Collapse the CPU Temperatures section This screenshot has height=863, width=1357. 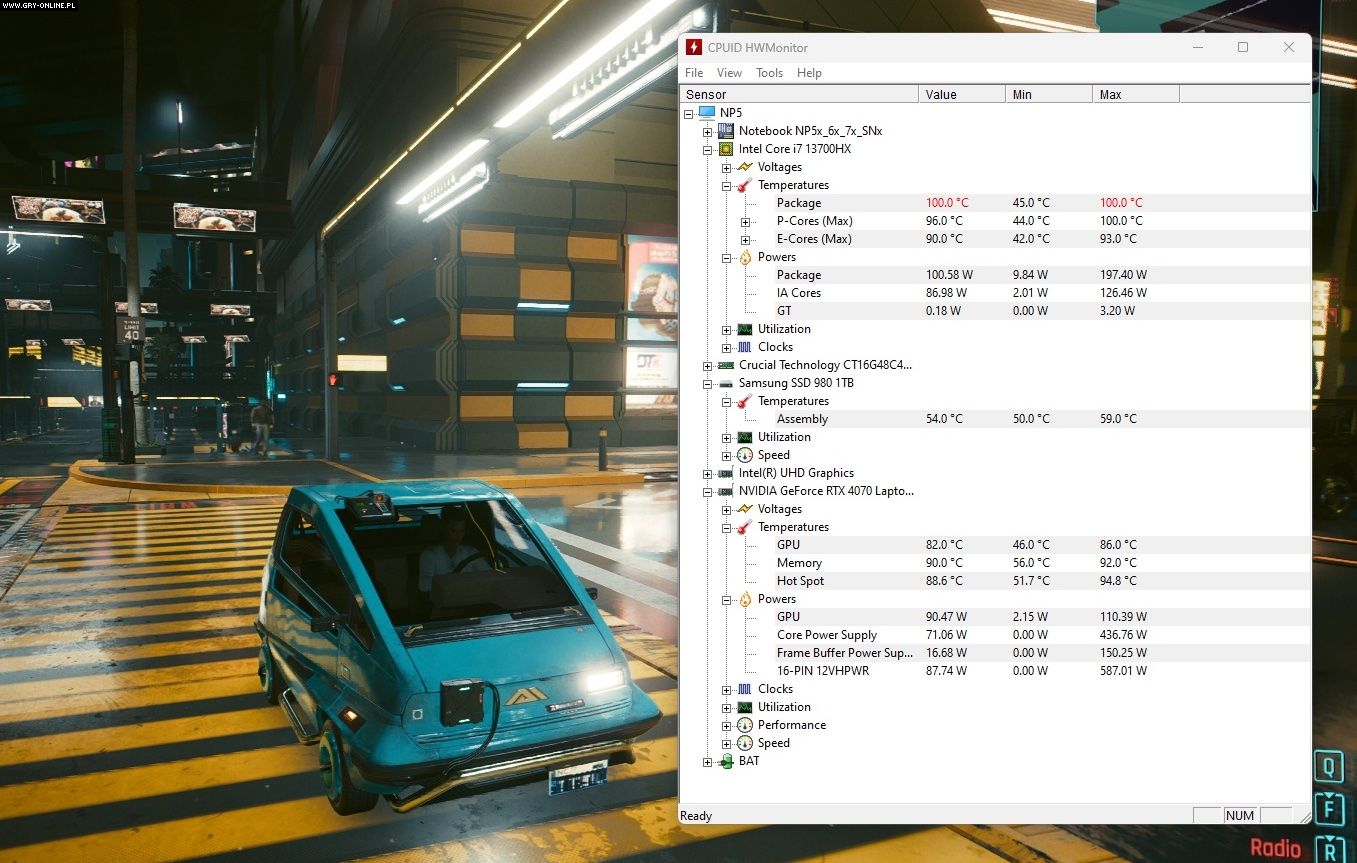pyautogui.click(x=727, y=185)
